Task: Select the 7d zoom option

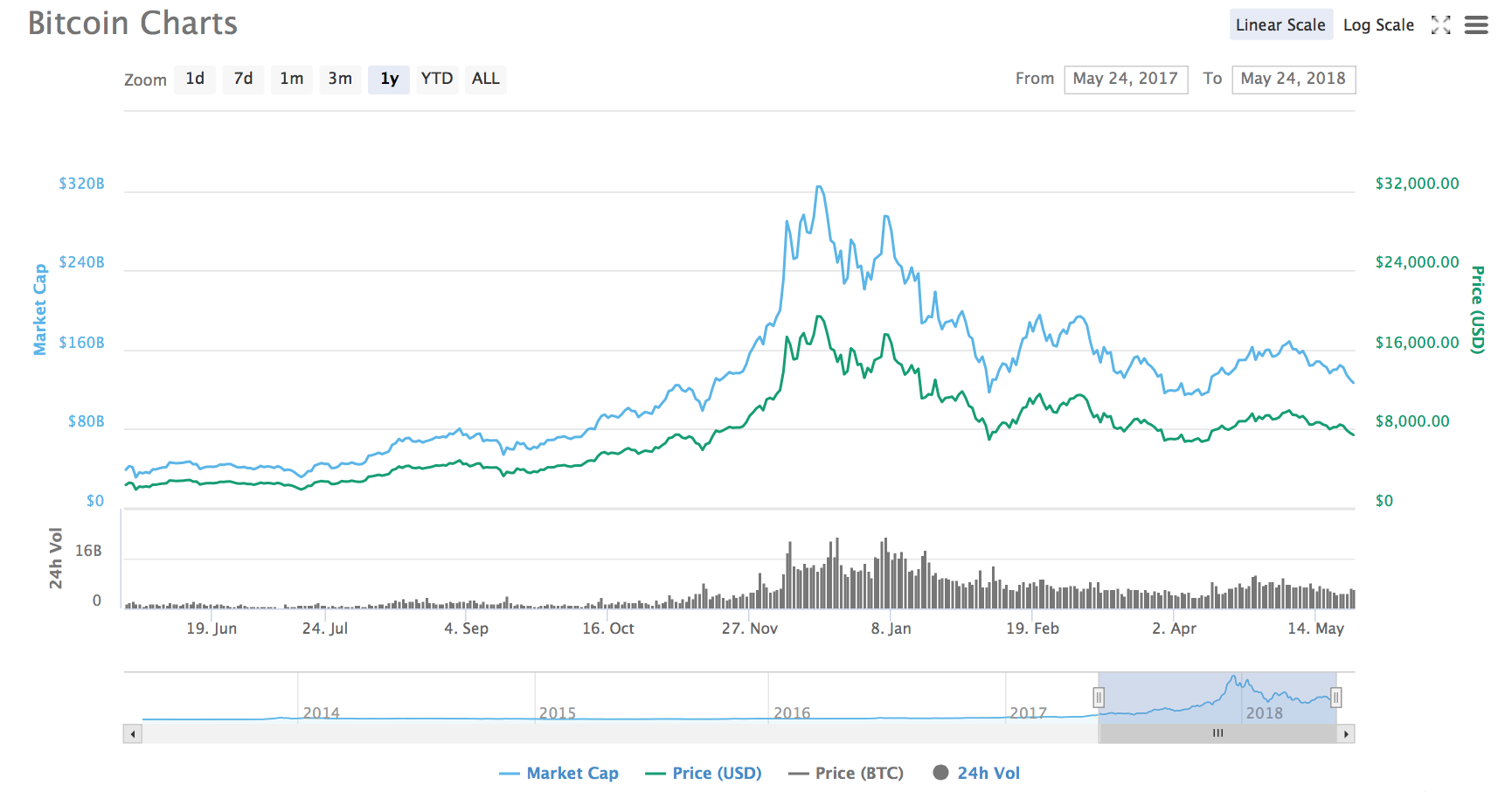Action: 243,79
